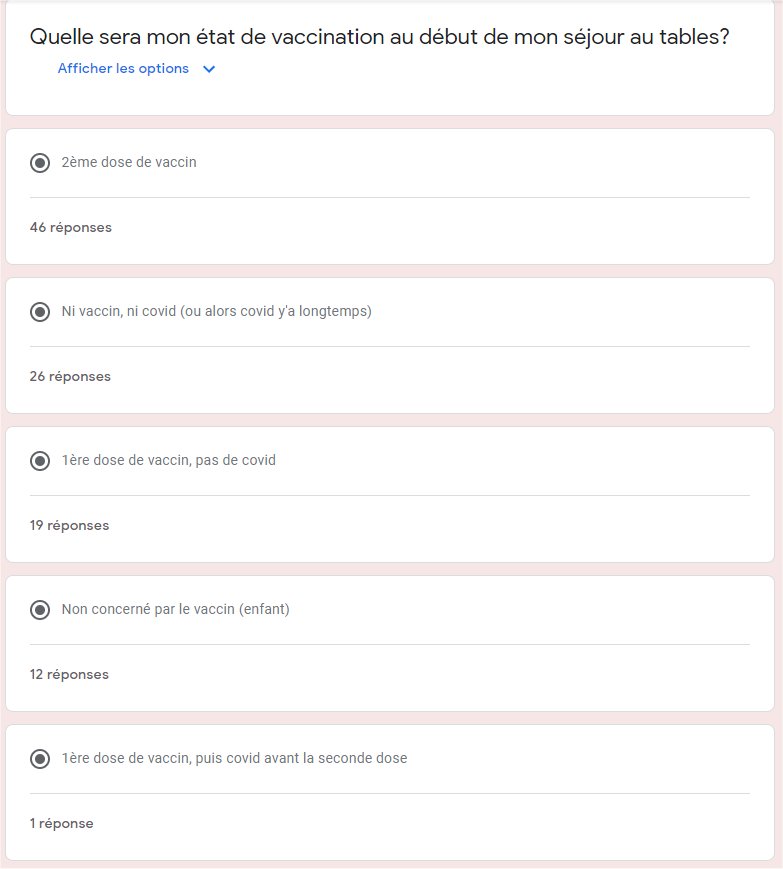The image size is (783, 869).
Task: Expand options with the blue chevron arrow
Action: click(209, 69)
